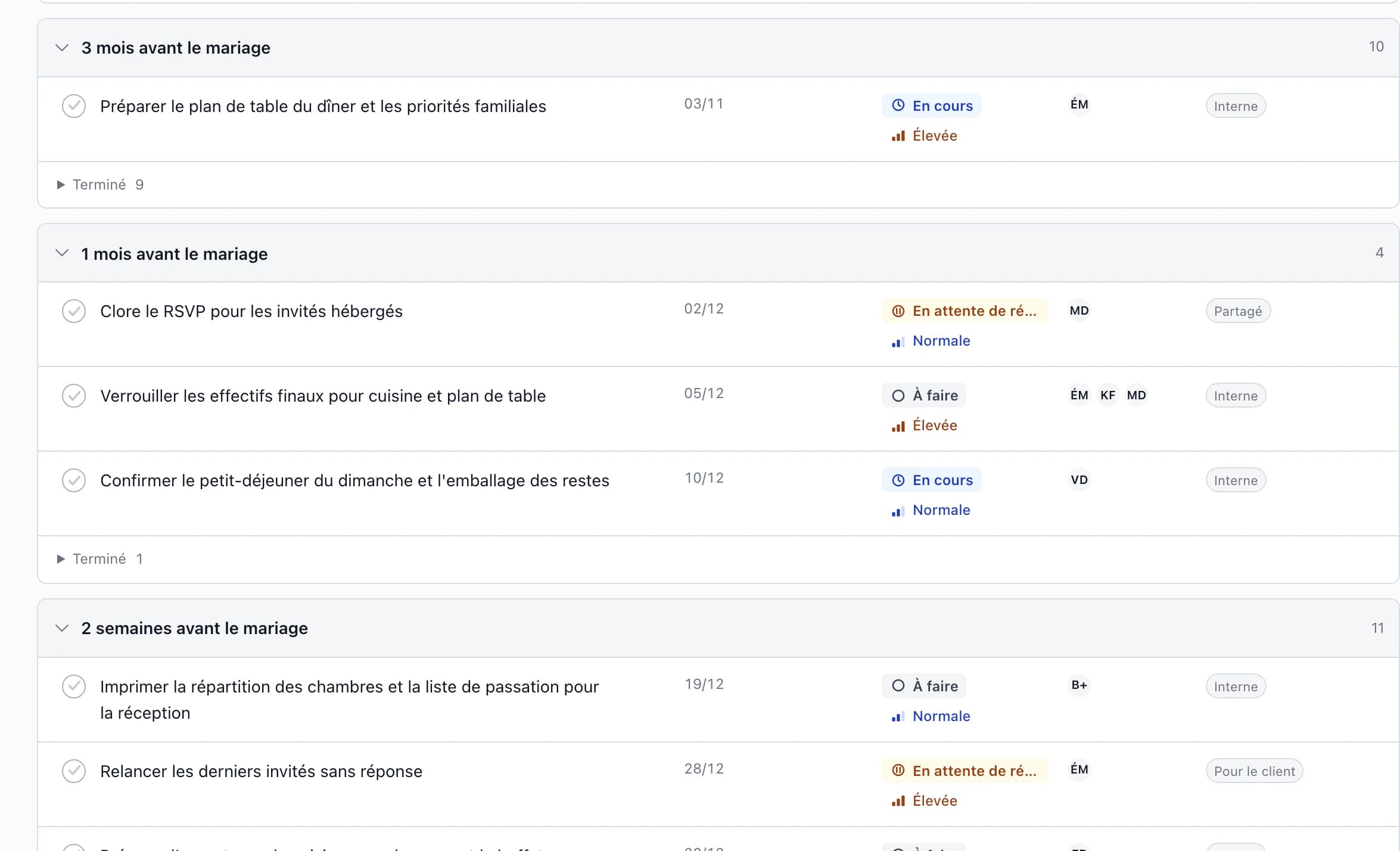Click due date 03/11
The image size is (1400, 851).
pyautogui.click(x=704, y=104)
